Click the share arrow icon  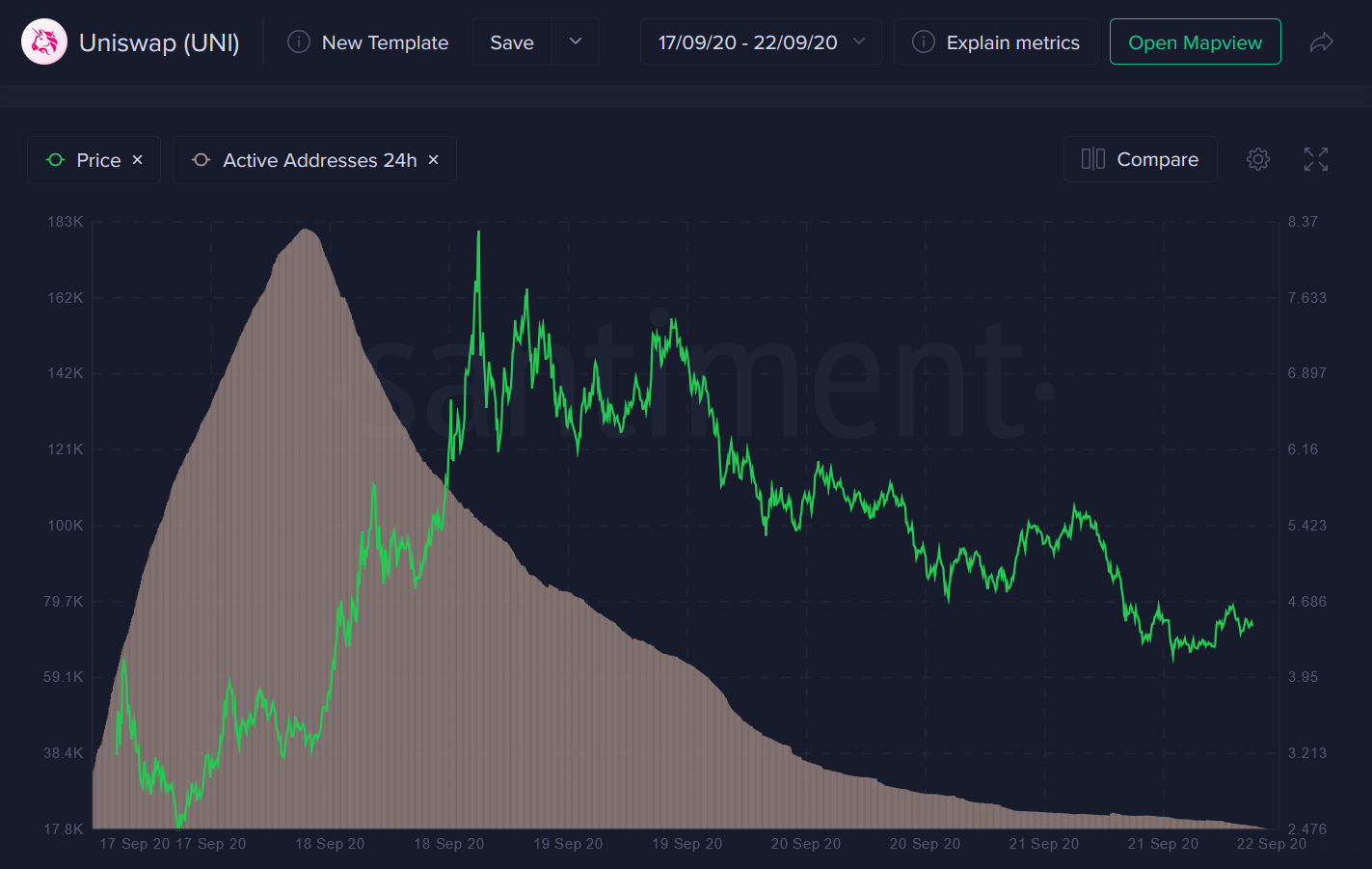(1322, 42)
